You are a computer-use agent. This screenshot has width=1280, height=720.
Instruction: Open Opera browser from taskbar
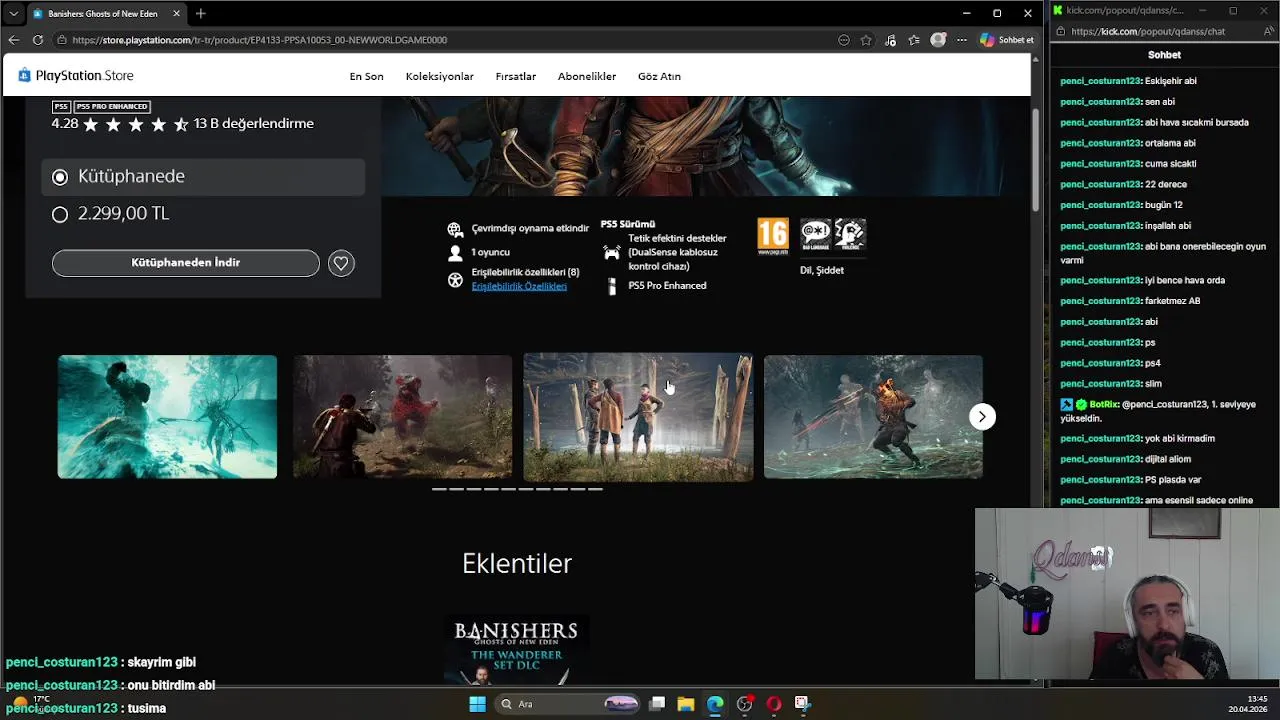[773, 704]
